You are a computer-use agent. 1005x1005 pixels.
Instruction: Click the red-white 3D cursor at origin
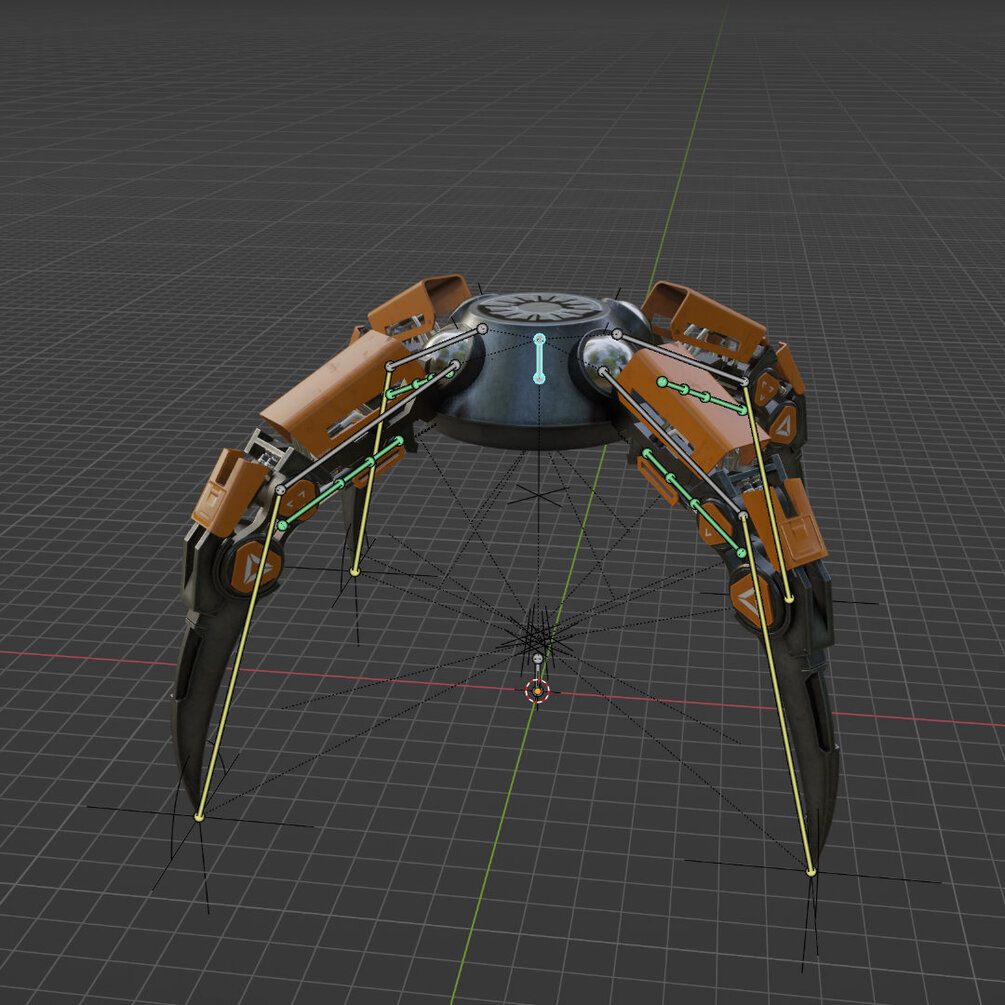pyautogui.click(x=537, y=692)
